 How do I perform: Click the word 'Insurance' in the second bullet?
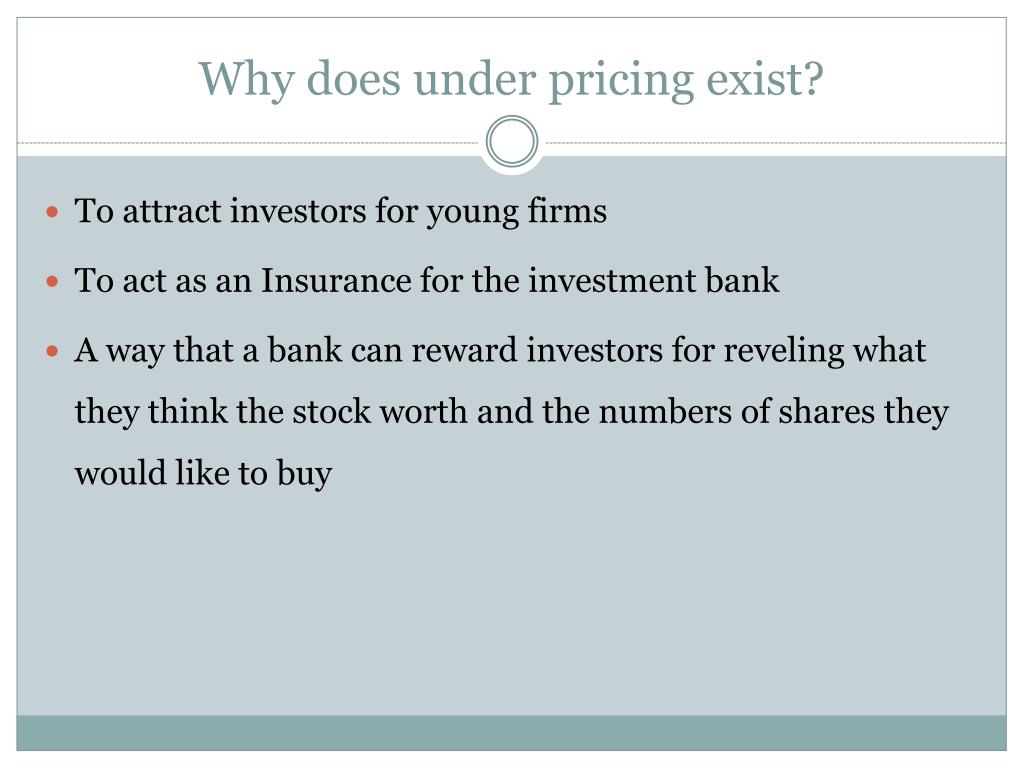tap(336, 281)
